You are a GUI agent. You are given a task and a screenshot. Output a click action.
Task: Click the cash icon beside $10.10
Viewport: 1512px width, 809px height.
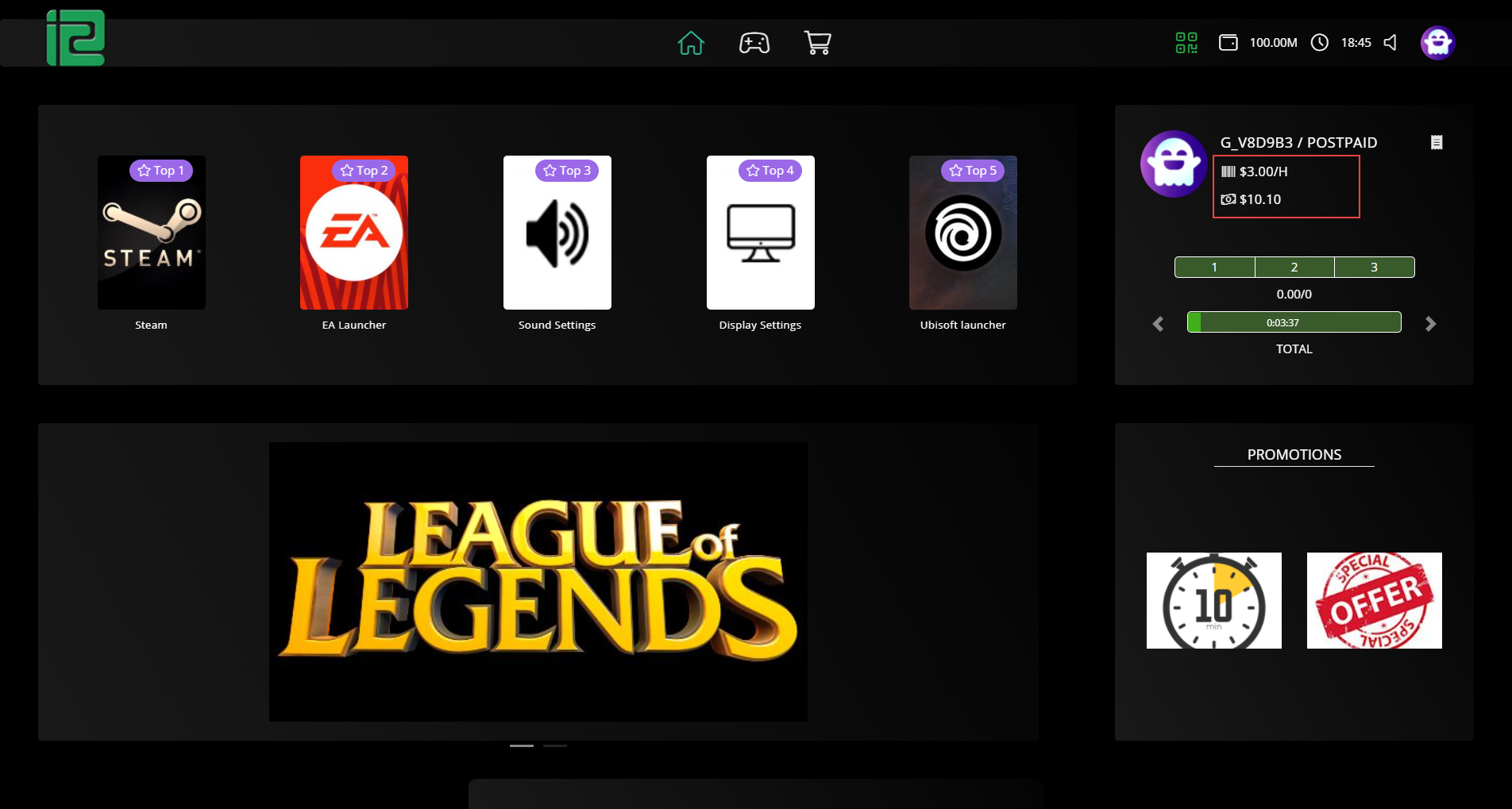pyautogui.click(x=1228, y=199)
